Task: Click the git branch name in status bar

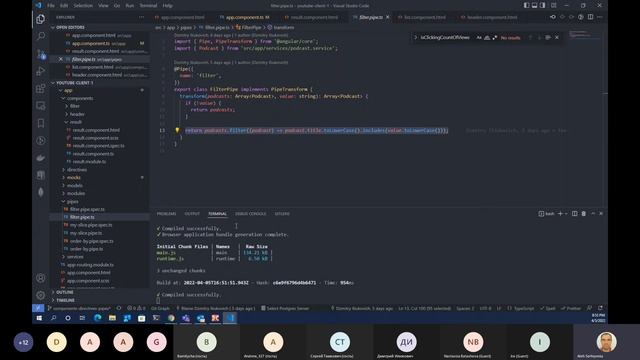Action: [79, 308]
